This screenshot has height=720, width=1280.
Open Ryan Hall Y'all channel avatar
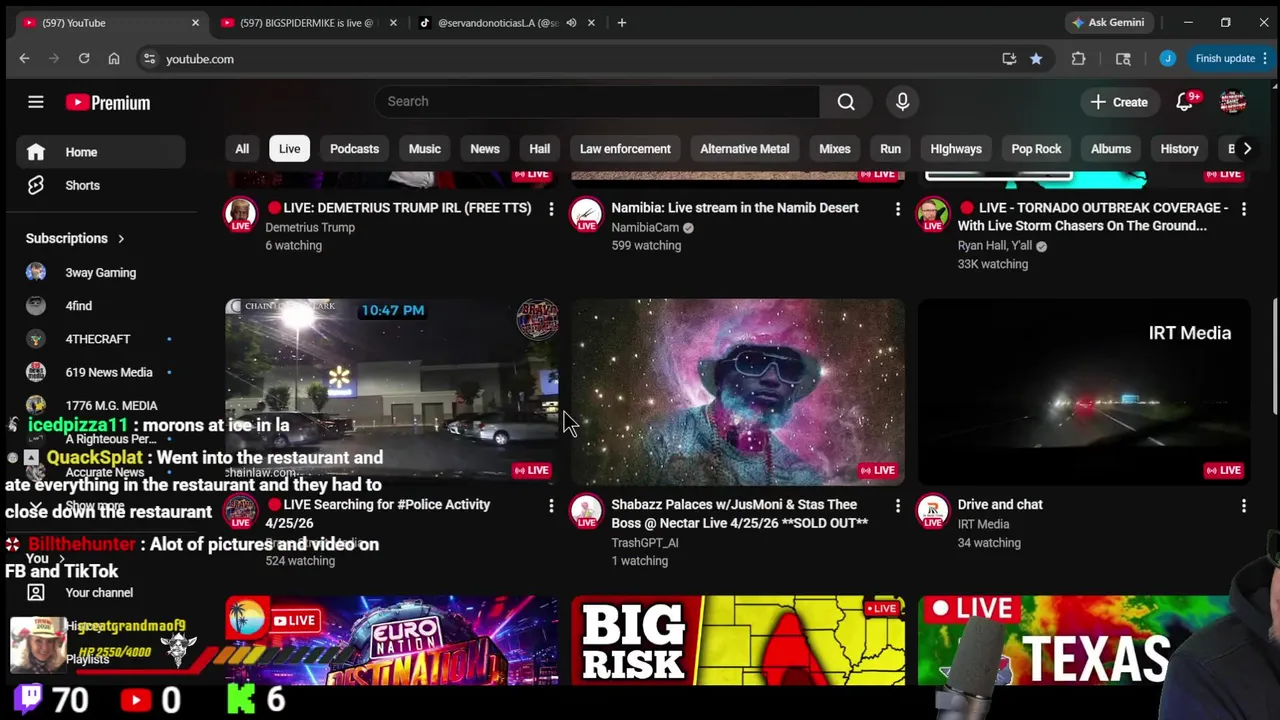932,213
